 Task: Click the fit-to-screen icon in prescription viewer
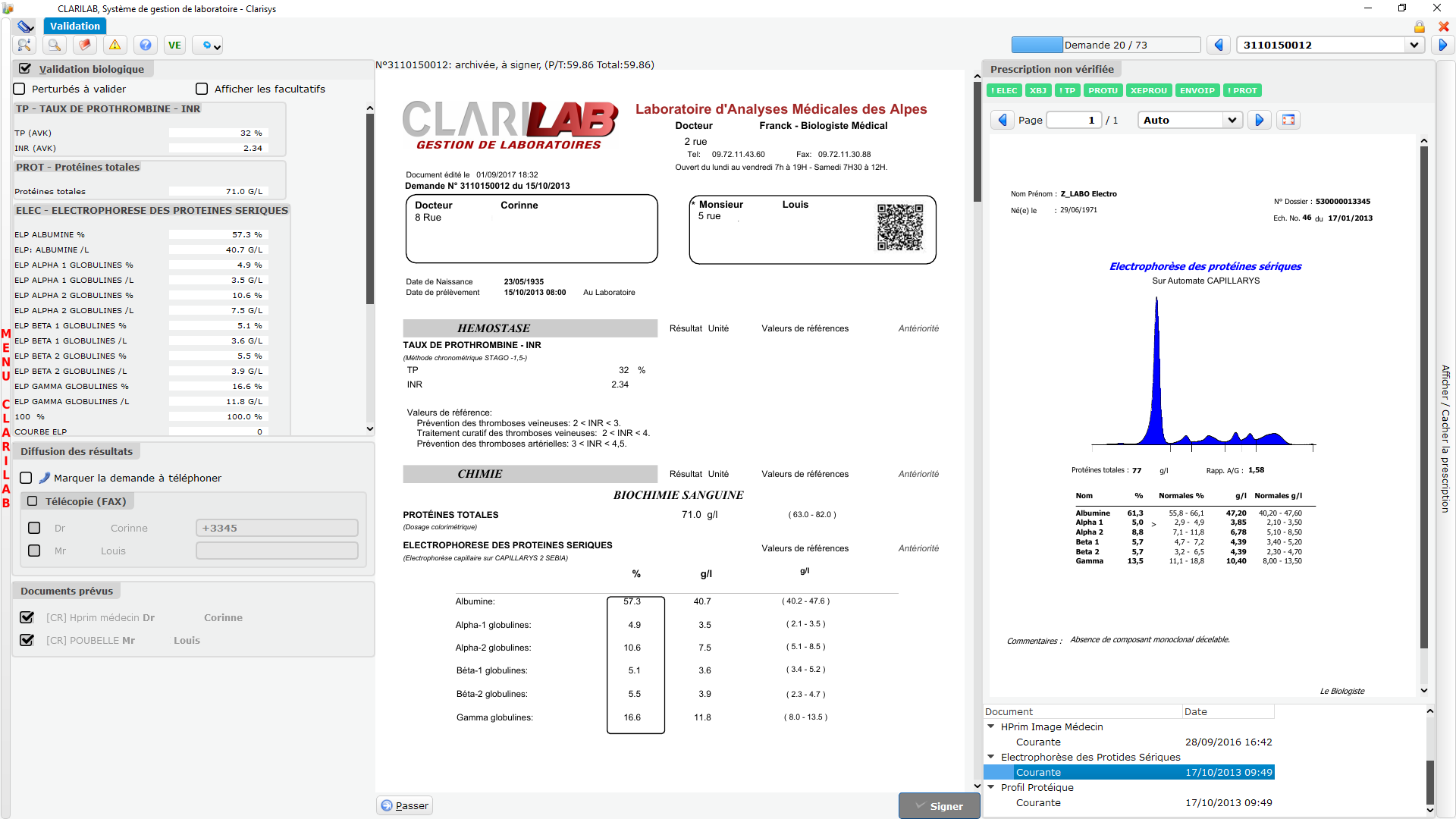(1288, 120)
